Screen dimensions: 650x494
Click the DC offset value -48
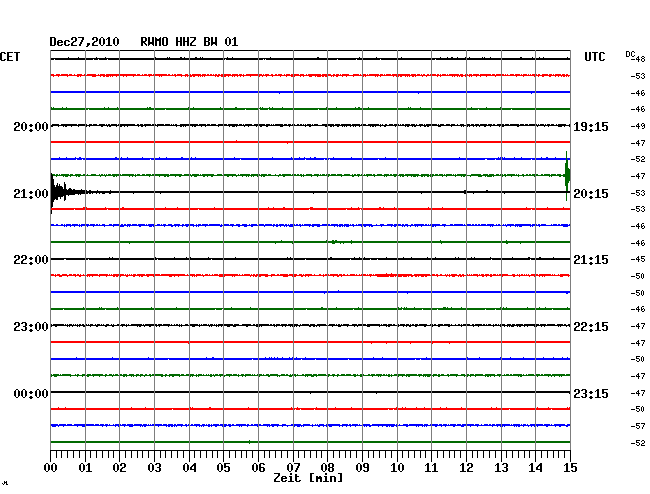pyautogui.click(x=639, y=59)
